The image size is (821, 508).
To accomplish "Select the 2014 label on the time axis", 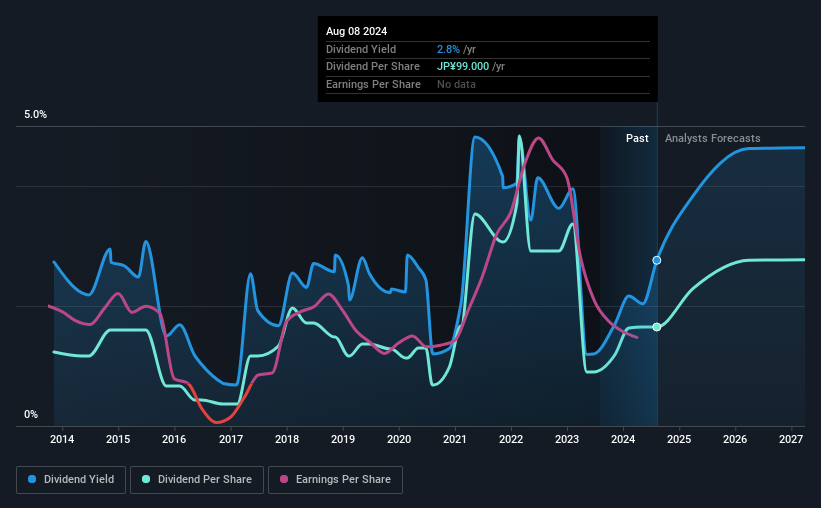I will click(62, 439).
